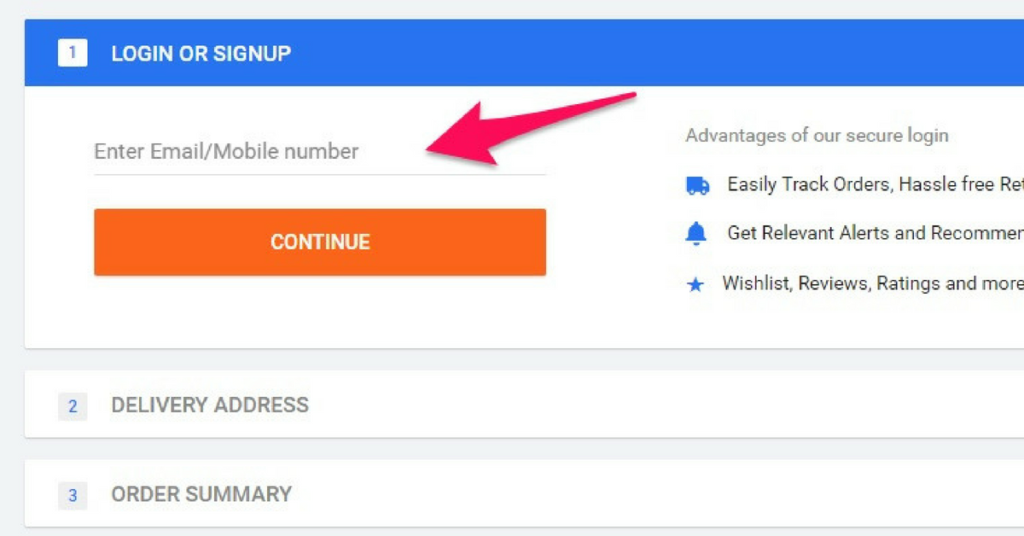The image size is (1024, 536).
Task: Focus the Enter Email/Mobile number field
Action: pos(320,151)
